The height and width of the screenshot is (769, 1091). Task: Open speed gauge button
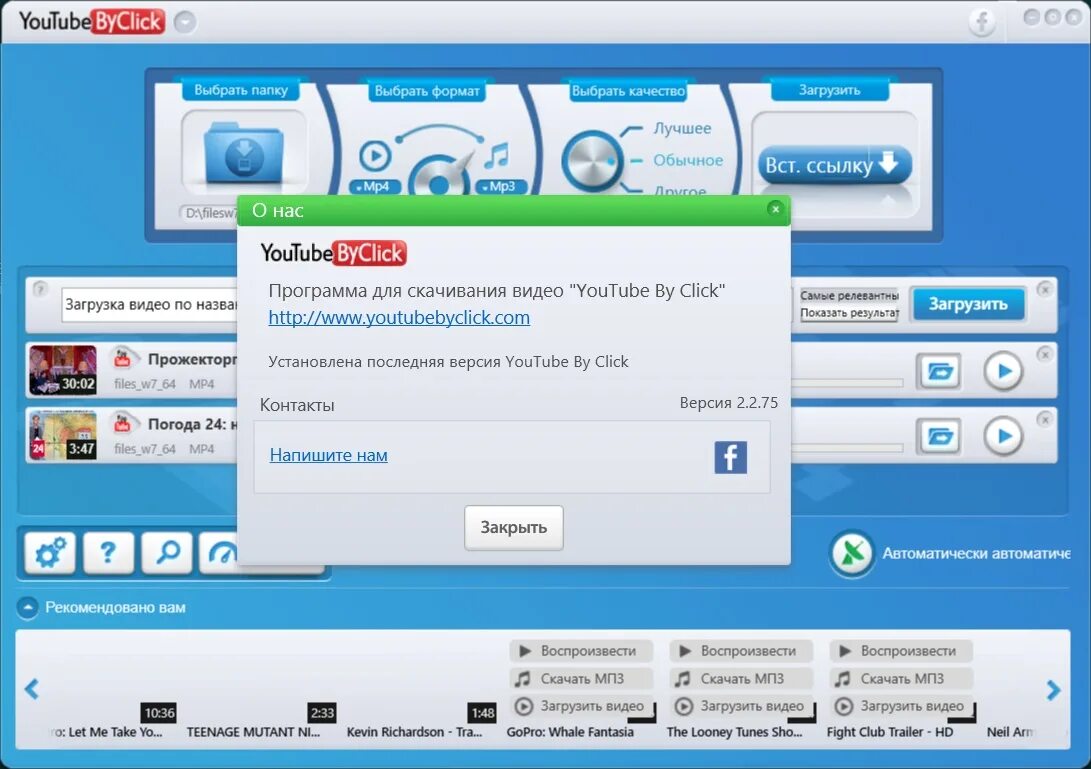pos(219,553)
